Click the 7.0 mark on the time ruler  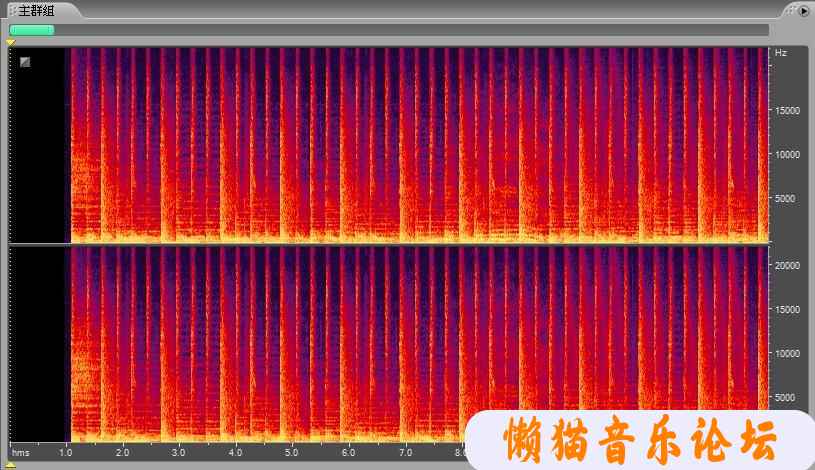pos(405,453)
